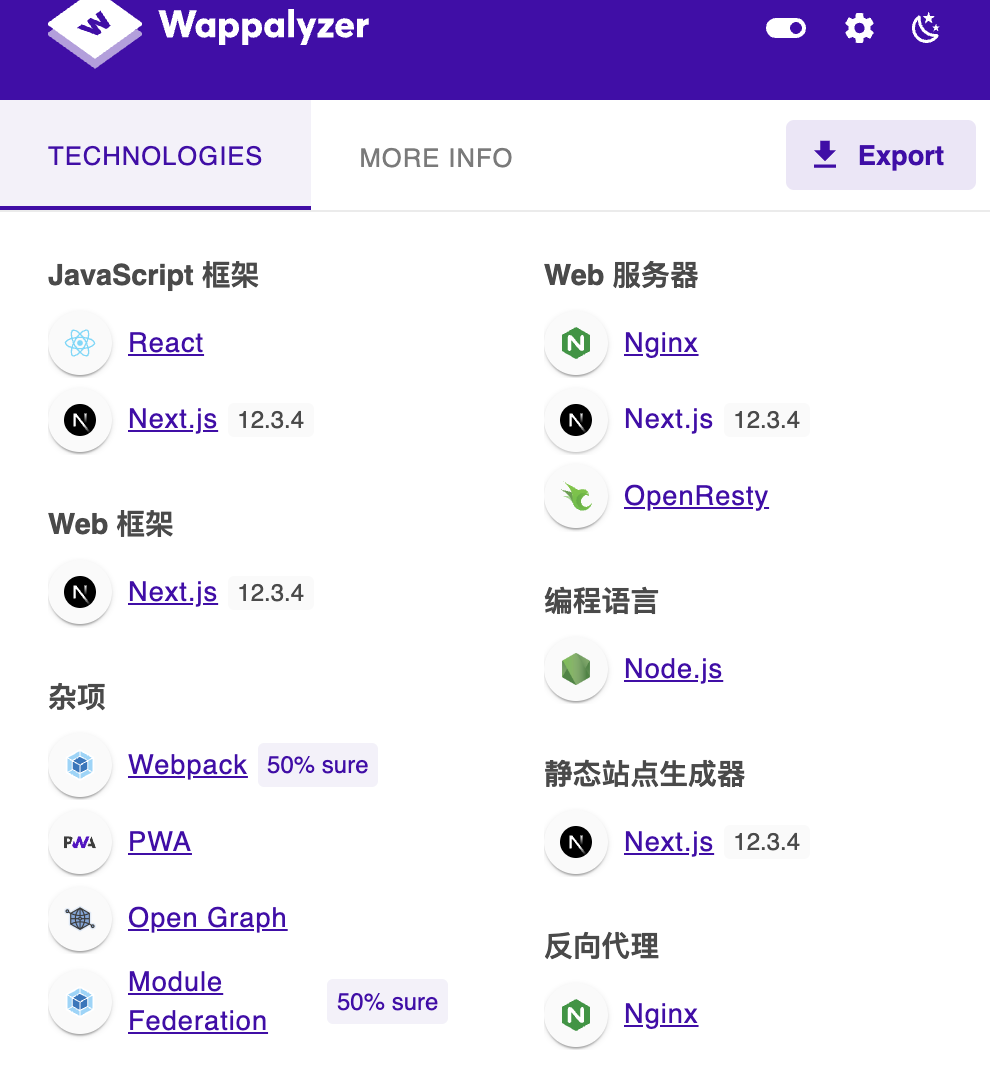Open settings via the gear icon

tap(859, 28)
